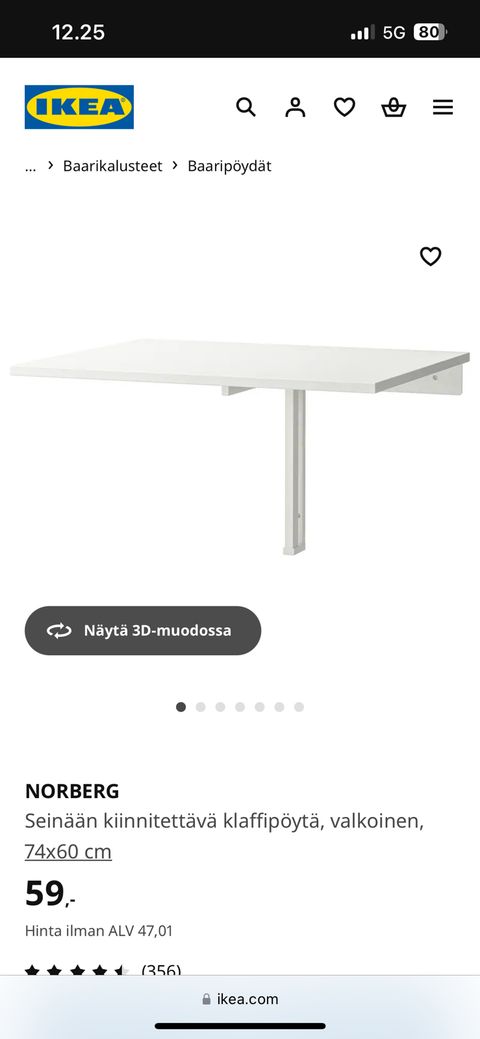The height and width of the screenshot is (1039, 480).
Task: Expand the collapsed breadcrumb ellipsis
Action: (x=30, y=166)
